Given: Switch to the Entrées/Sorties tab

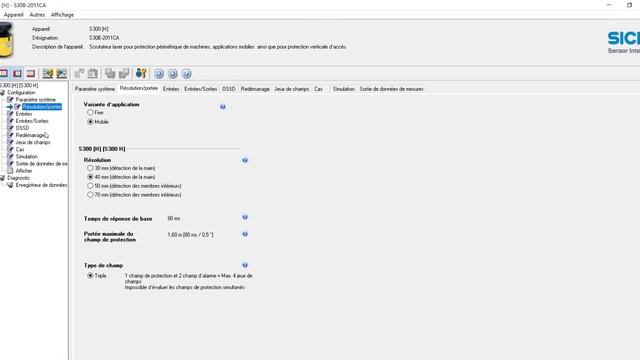Looking at the screenshot, I should pos(200,89).
